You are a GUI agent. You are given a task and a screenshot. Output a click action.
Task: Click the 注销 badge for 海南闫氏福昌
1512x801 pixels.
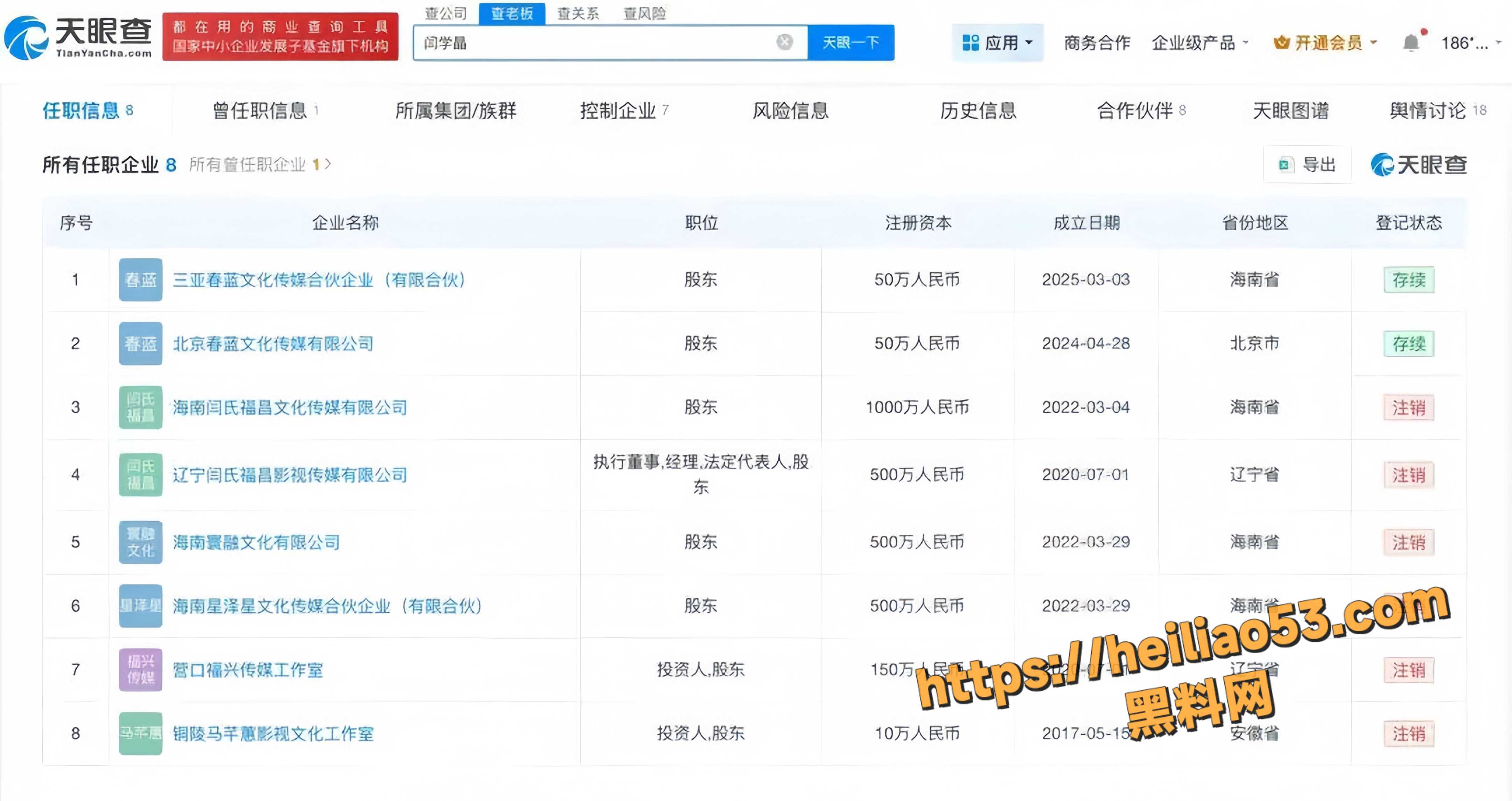[x=1409, y=407]
